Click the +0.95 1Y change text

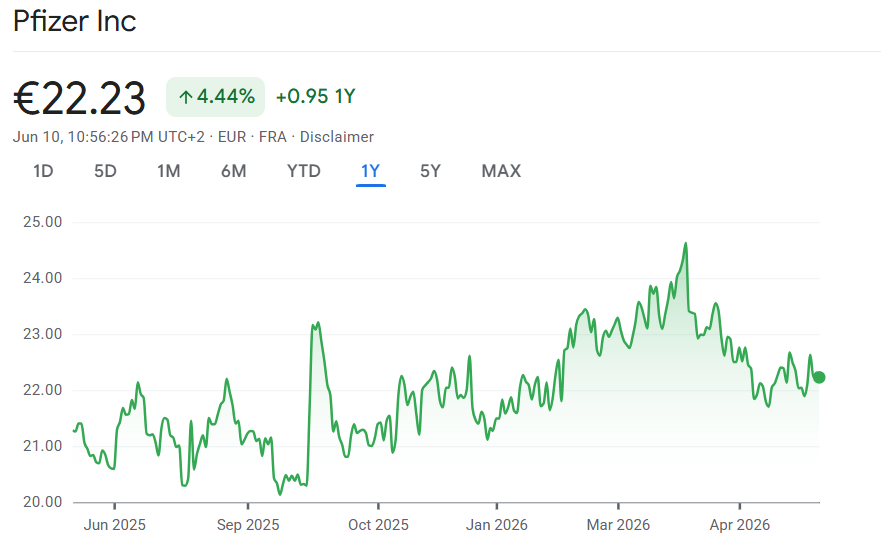point(315,97)
